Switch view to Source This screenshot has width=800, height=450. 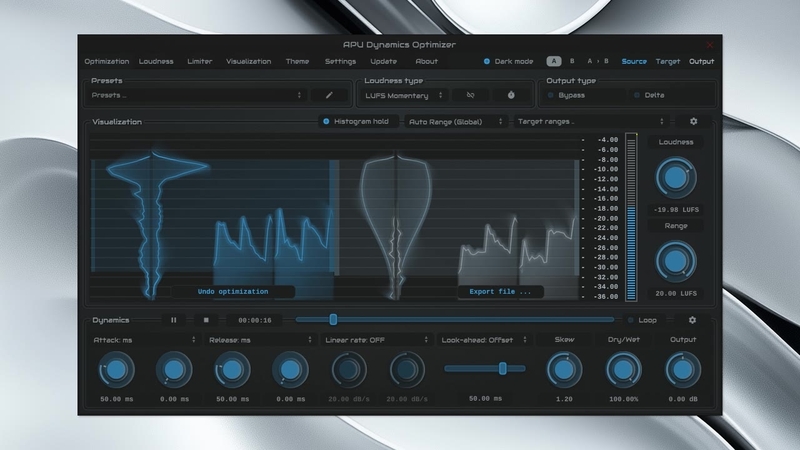point(634,61)
